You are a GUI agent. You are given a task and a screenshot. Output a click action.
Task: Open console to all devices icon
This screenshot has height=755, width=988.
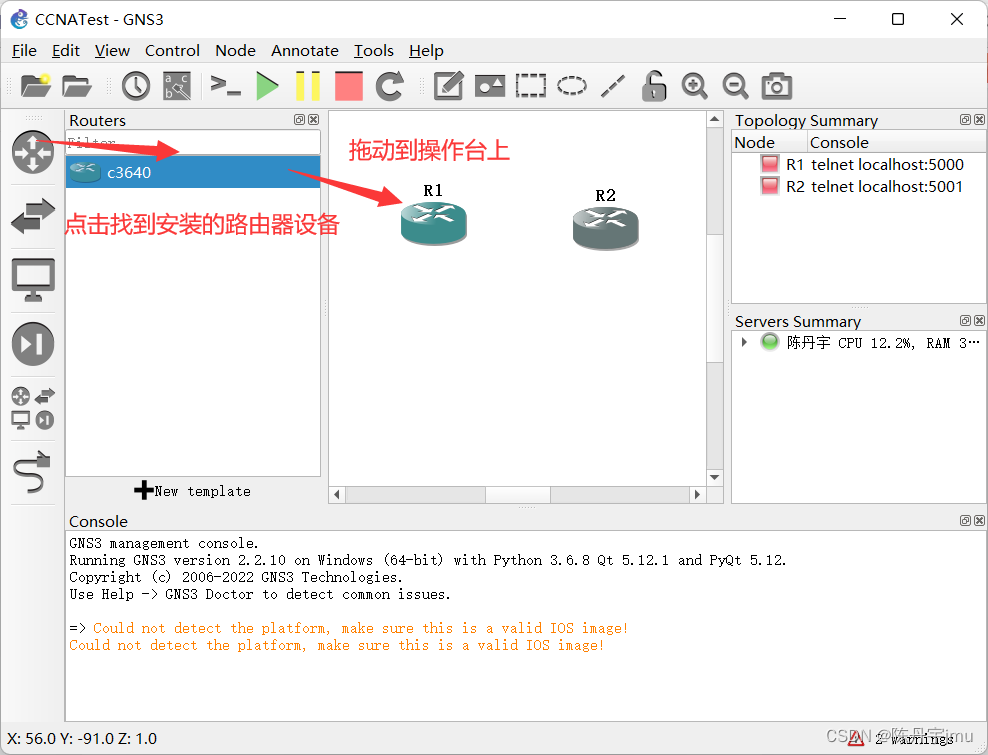click(x=226, y=86)
